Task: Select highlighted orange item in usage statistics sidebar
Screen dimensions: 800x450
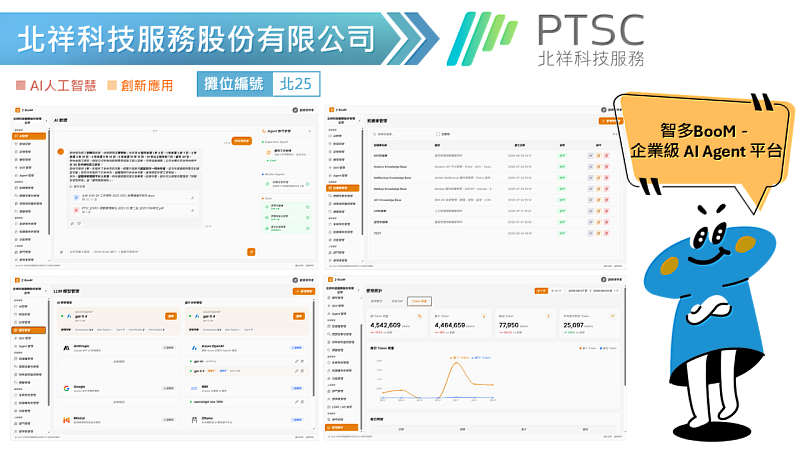Action: (342, 428)
